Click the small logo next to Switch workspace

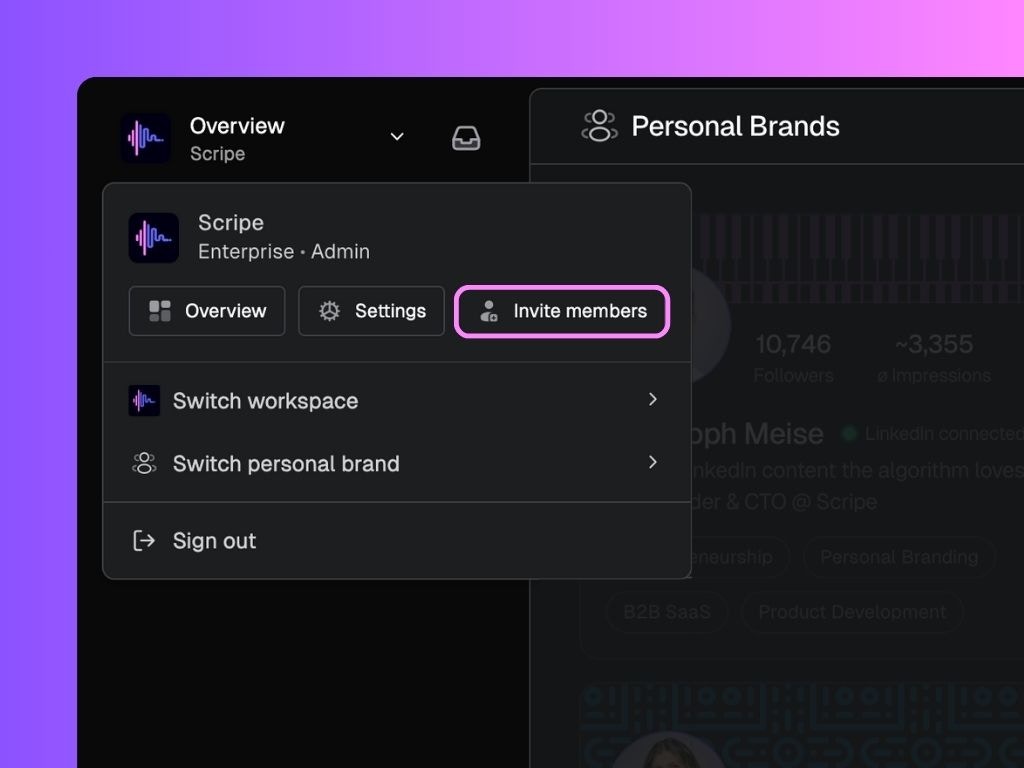144,400
